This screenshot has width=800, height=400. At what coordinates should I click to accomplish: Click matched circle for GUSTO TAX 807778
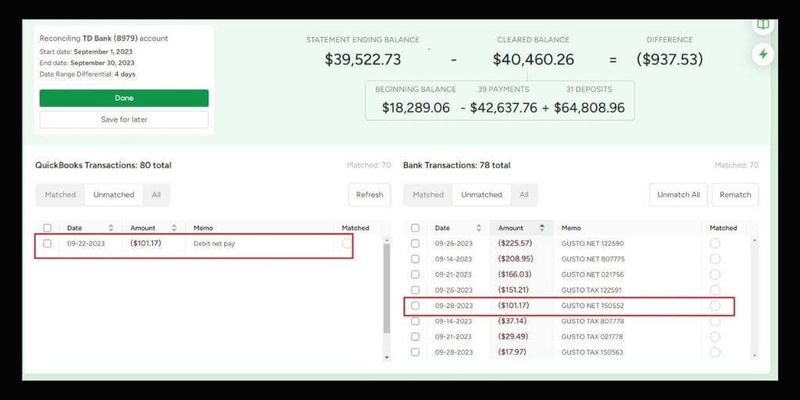point(715,321)
